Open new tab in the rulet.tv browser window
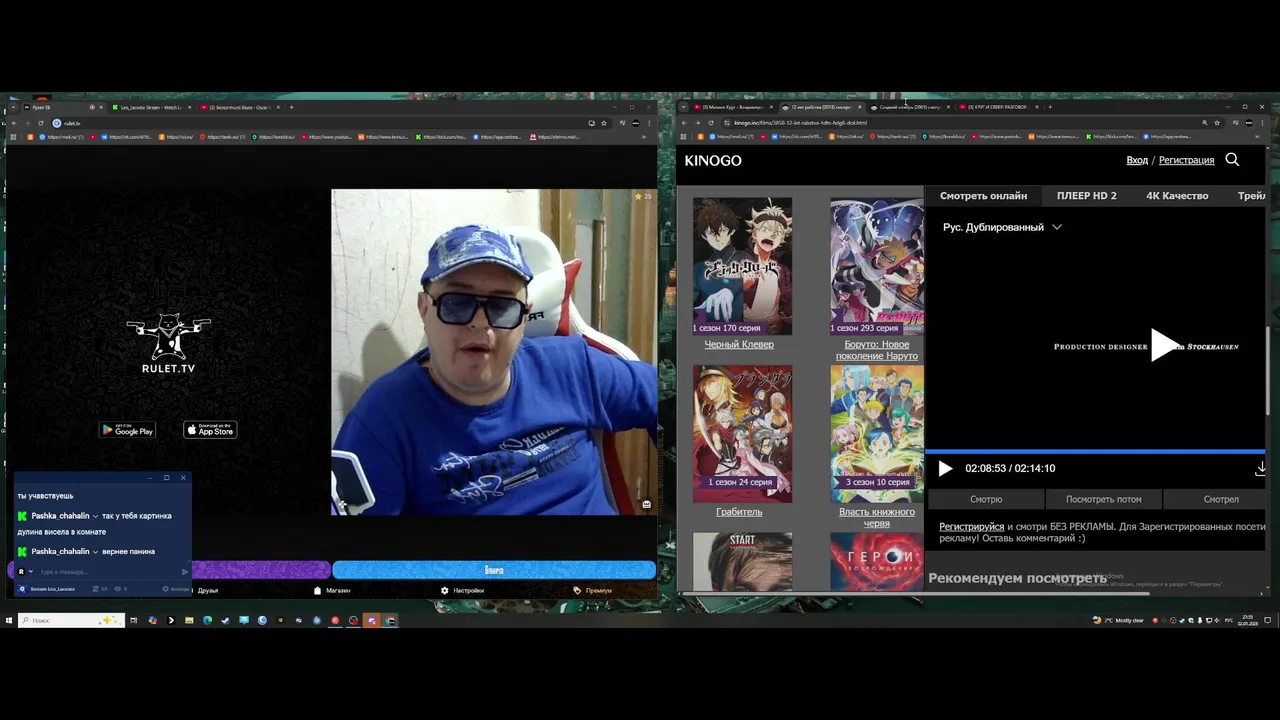The width and height of the screenshot is (1280, 720). click(291, 107)
